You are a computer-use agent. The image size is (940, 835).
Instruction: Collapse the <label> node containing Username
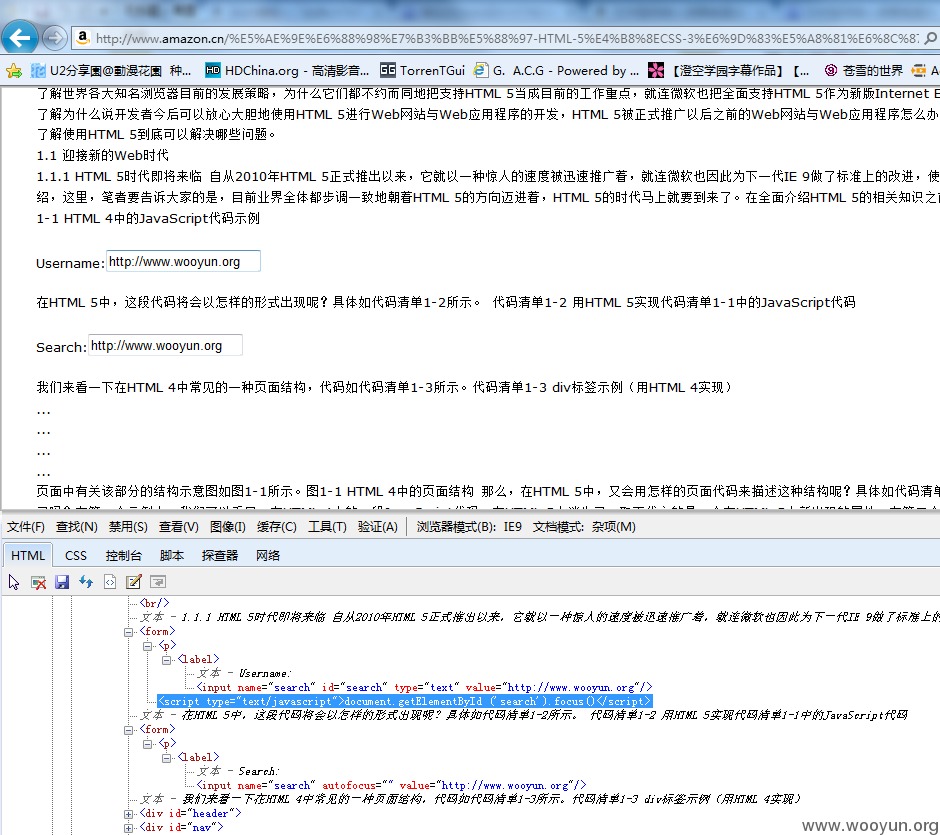[167, 660]
